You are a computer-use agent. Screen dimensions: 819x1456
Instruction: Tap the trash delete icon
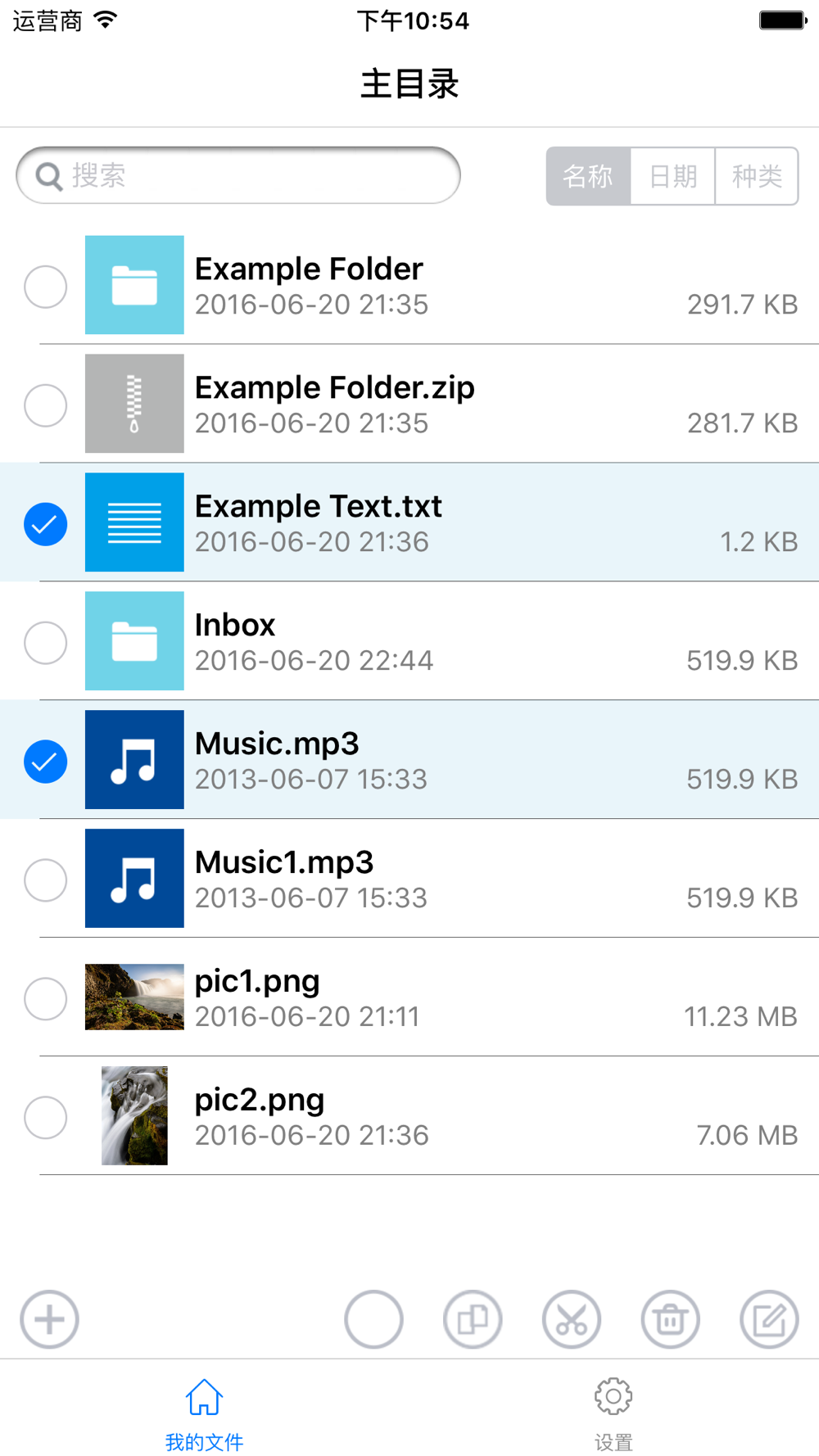tap(670, 1319)
